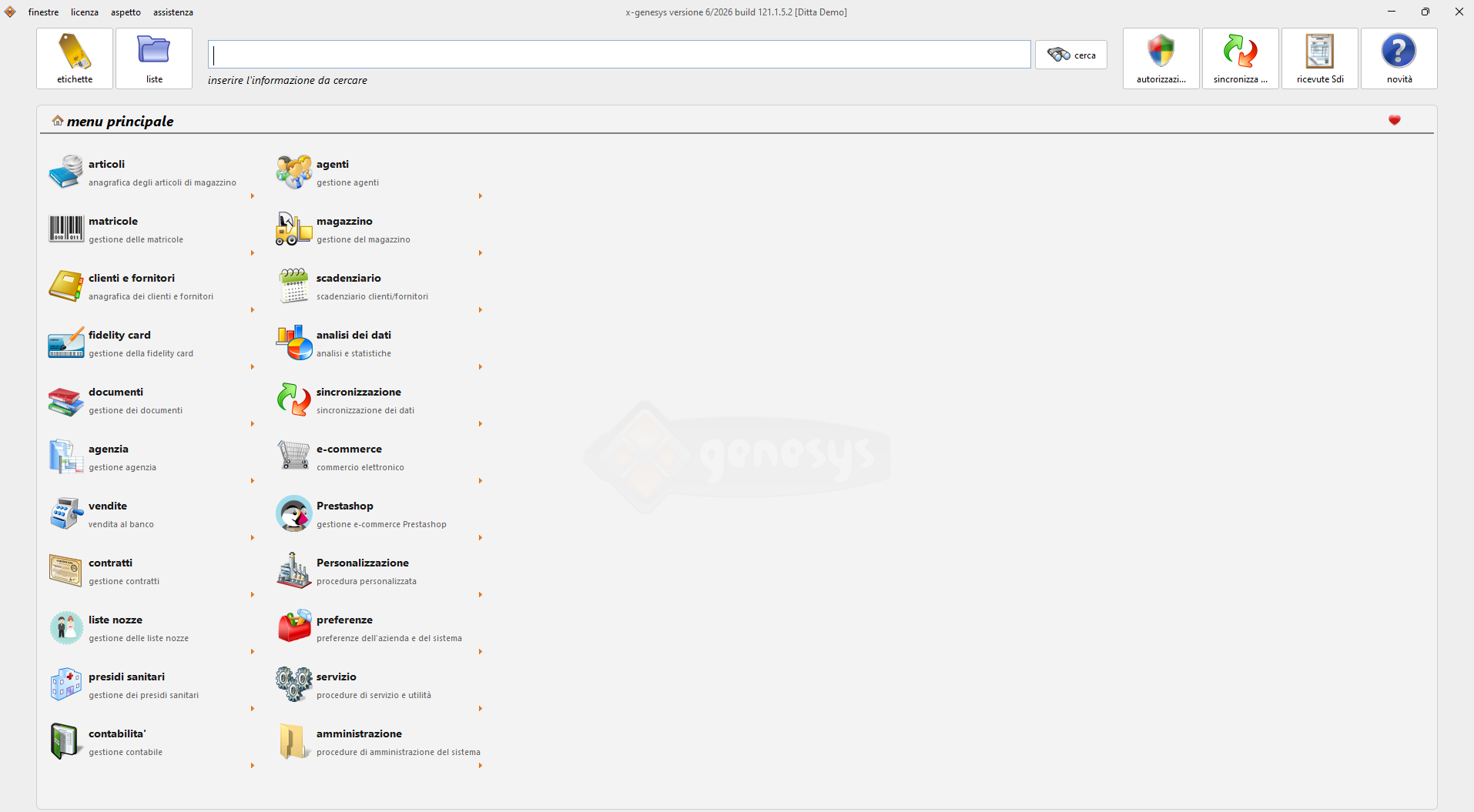The width and height of the screenshot is (1474, 812).
Task: Click the matricole barcode icon
Action: (66, 229)
